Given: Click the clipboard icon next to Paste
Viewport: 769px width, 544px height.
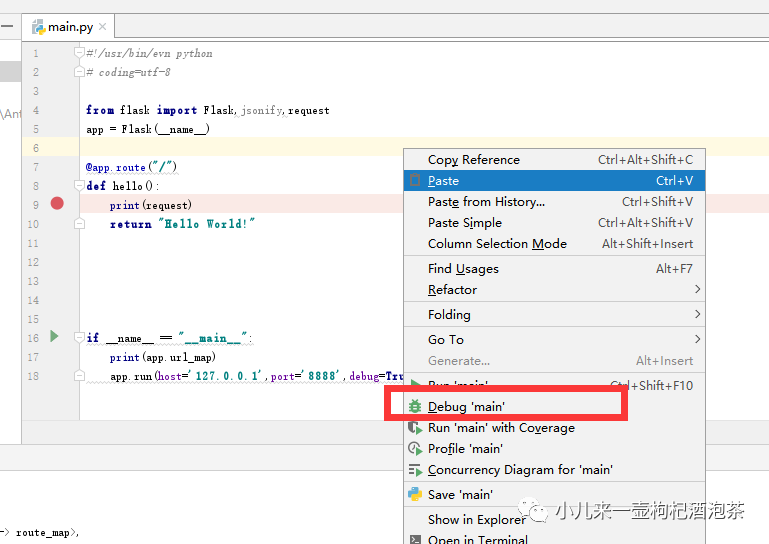Looking at the screenshot, I should point(415,181).
